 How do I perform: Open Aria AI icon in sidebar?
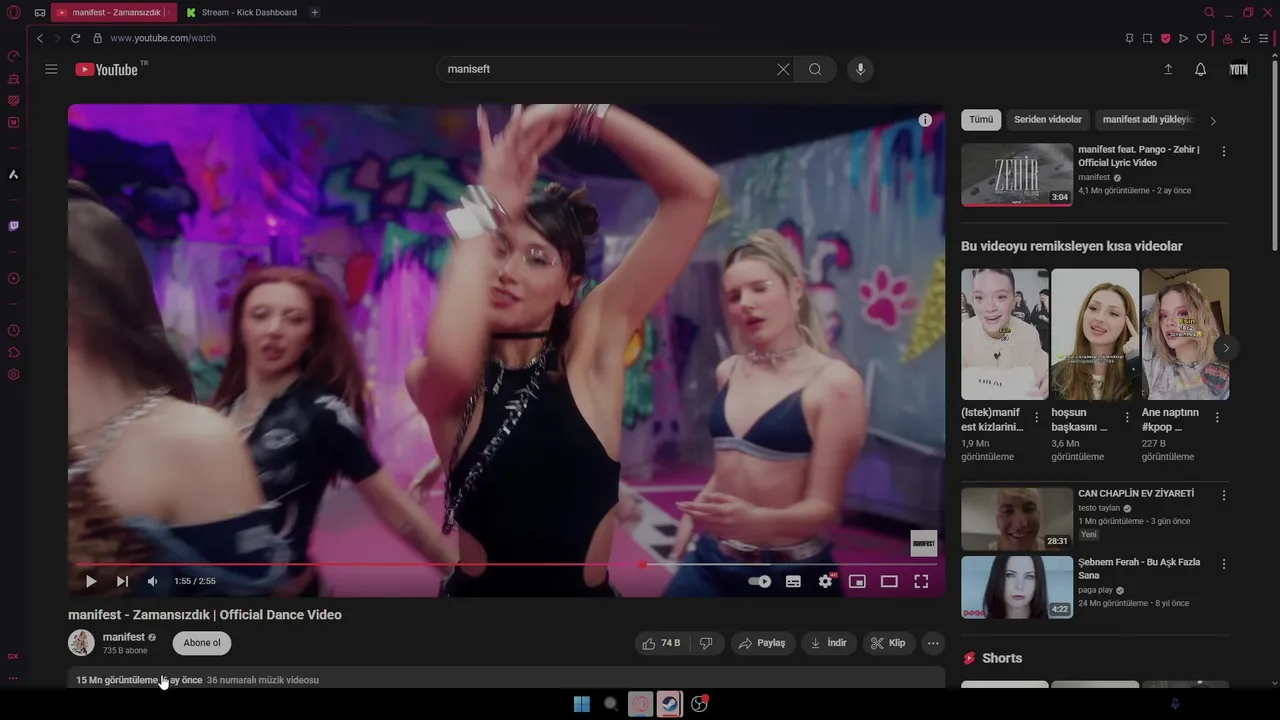click(14, 174)
